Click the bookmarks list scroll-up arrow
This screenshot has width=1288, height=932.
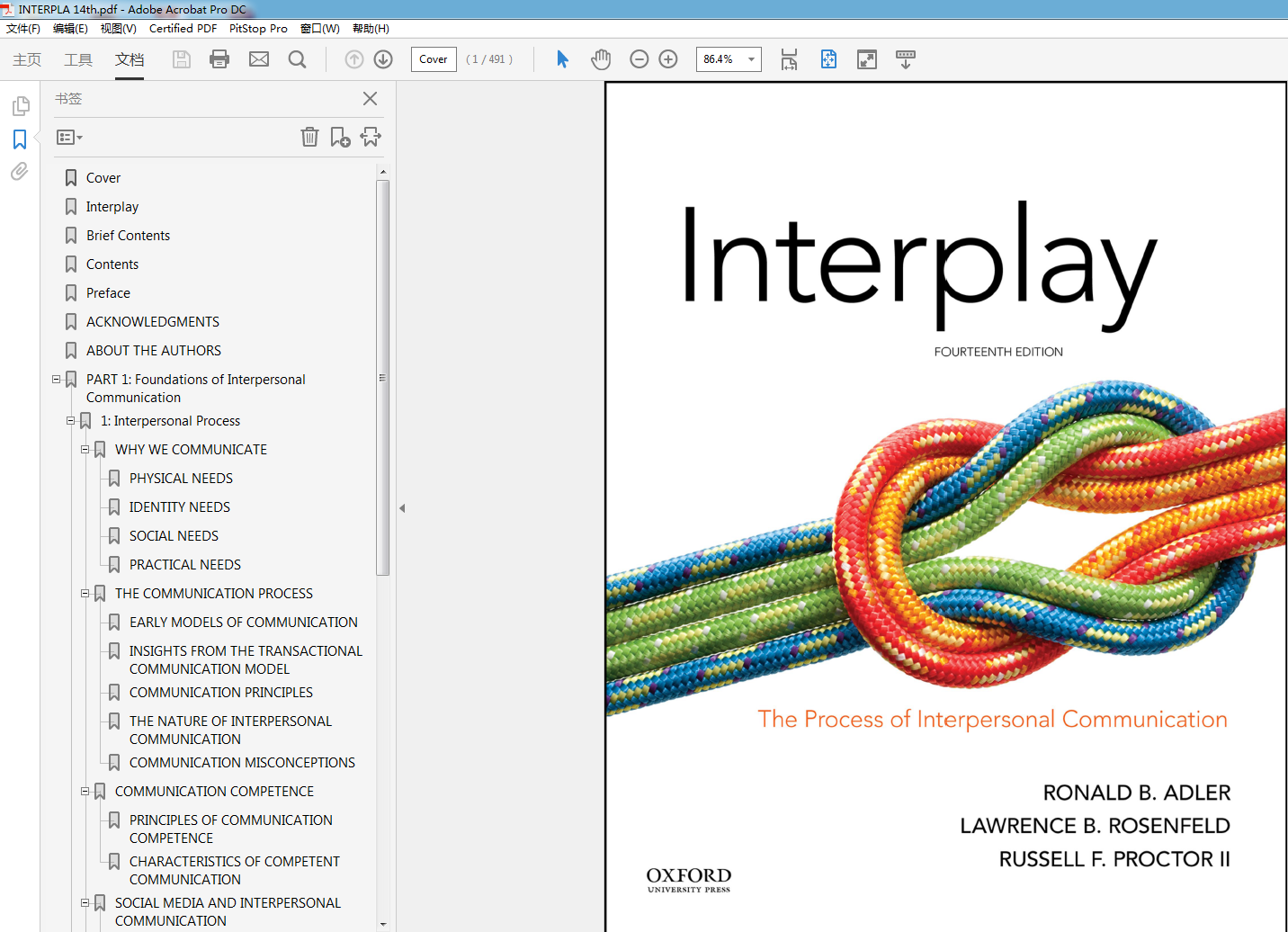click(383, 171)
